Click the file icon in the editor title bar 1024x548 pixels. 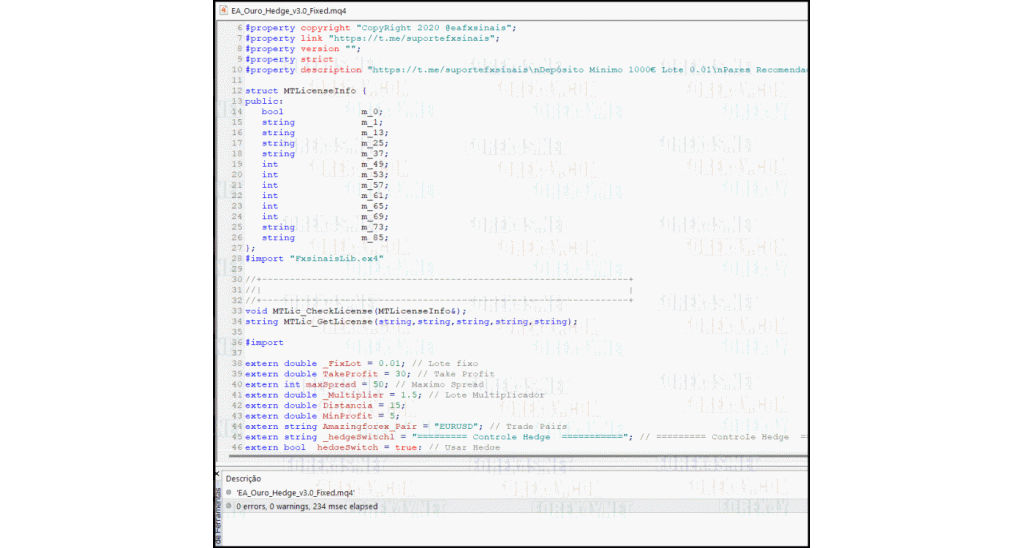[223, 10]
